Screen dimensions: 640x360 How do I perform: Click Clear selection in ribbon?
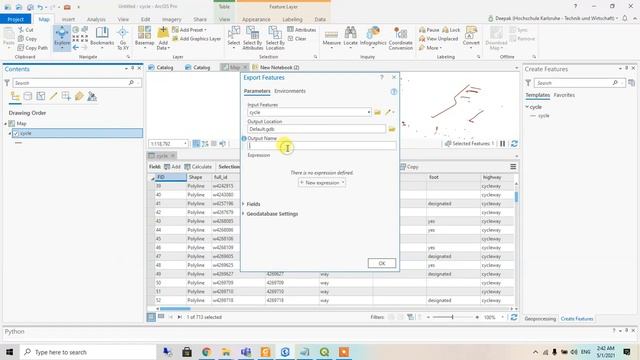click(x=297, y=39)
